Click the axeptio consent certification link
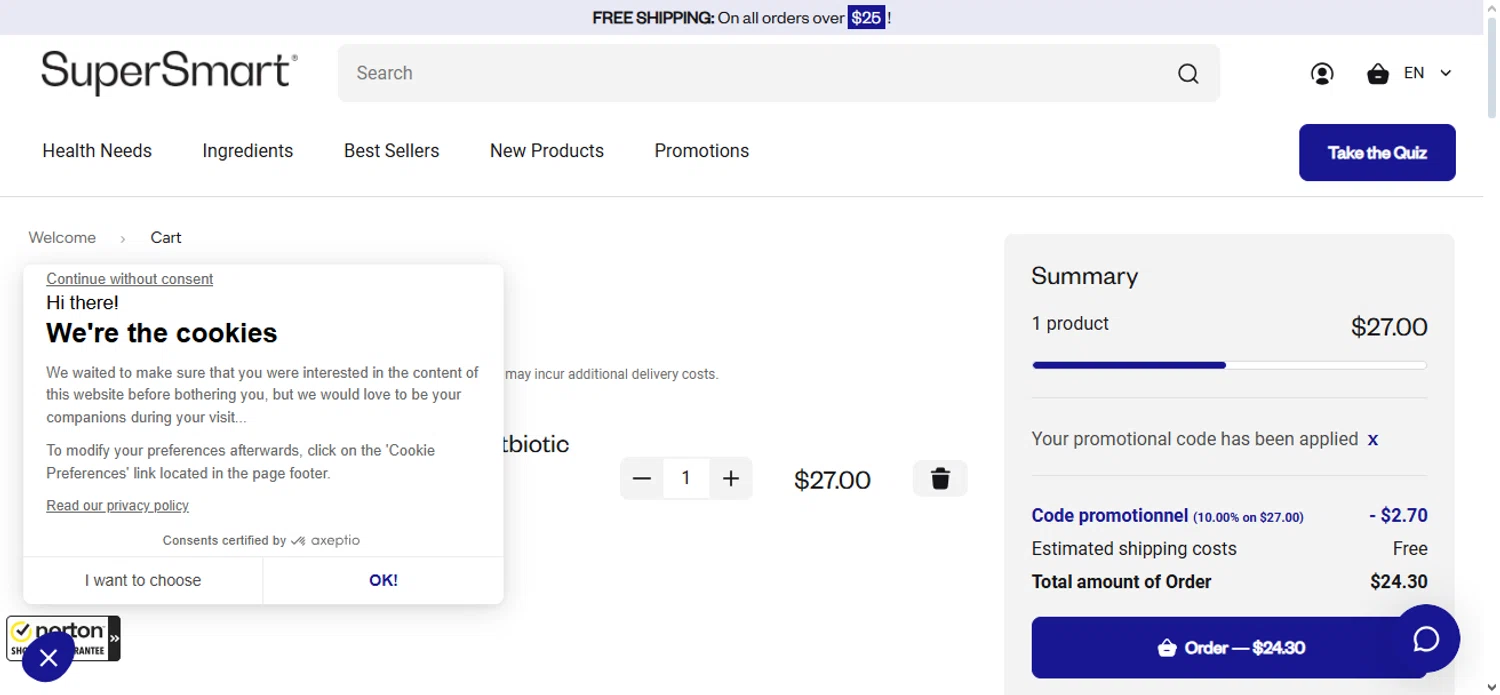 pyautogui.click(x=261, y=540)
